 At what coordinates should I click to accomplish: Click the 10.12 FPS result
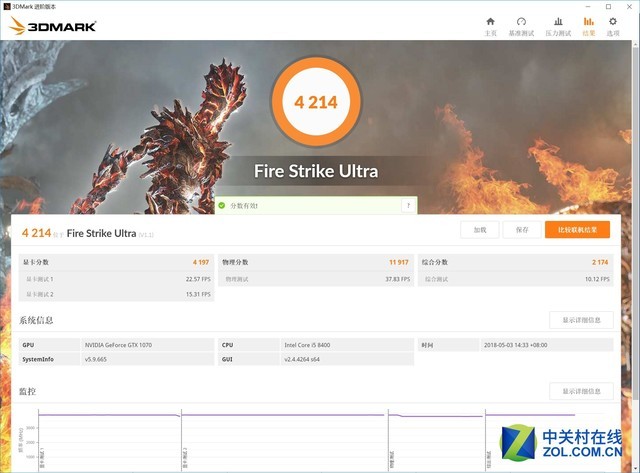[597, 279]
